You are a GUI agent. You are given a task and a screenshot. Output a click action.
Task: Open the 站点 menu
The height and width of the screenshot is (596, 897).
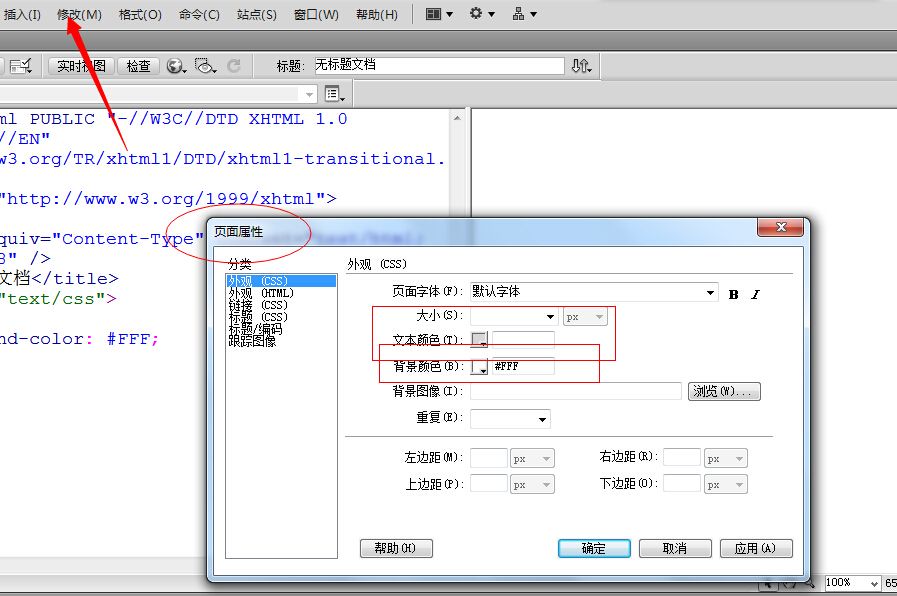click(x=256, y=13)
